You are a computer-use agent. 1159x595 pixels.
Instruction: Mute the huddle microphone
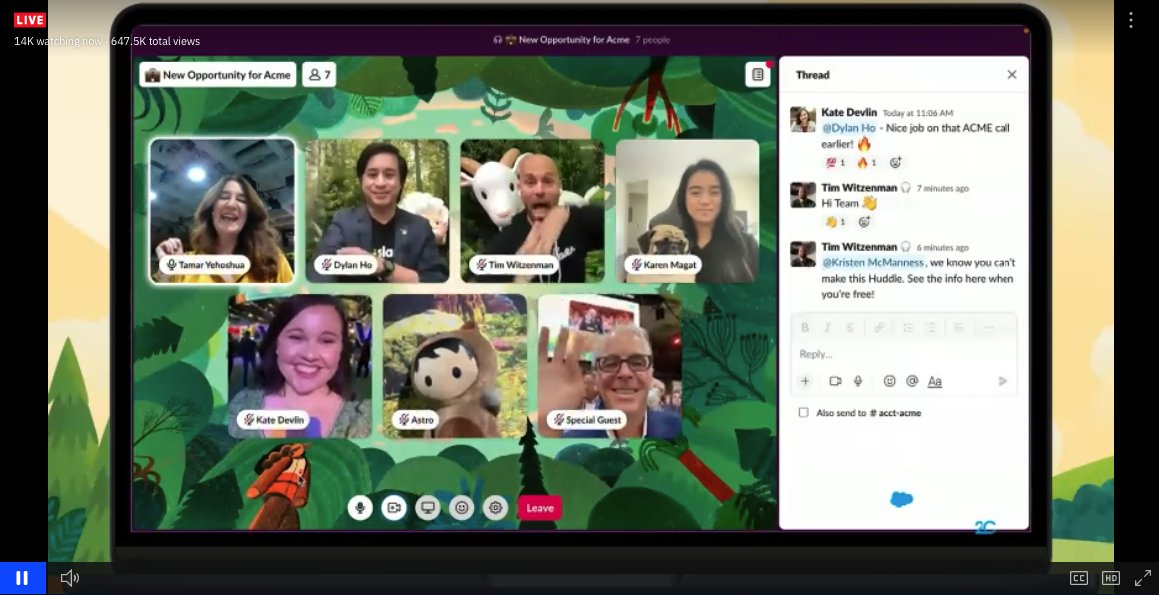360,508
